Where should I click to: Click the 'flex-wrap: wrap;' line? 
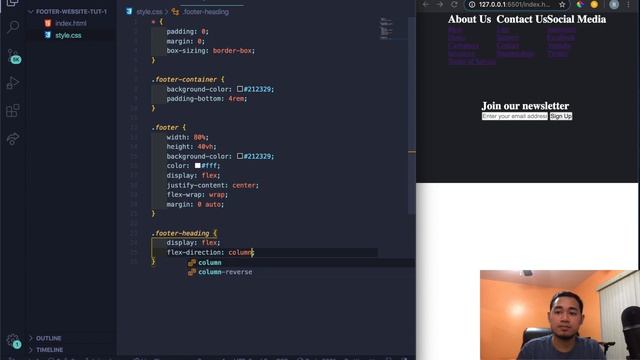197,195
